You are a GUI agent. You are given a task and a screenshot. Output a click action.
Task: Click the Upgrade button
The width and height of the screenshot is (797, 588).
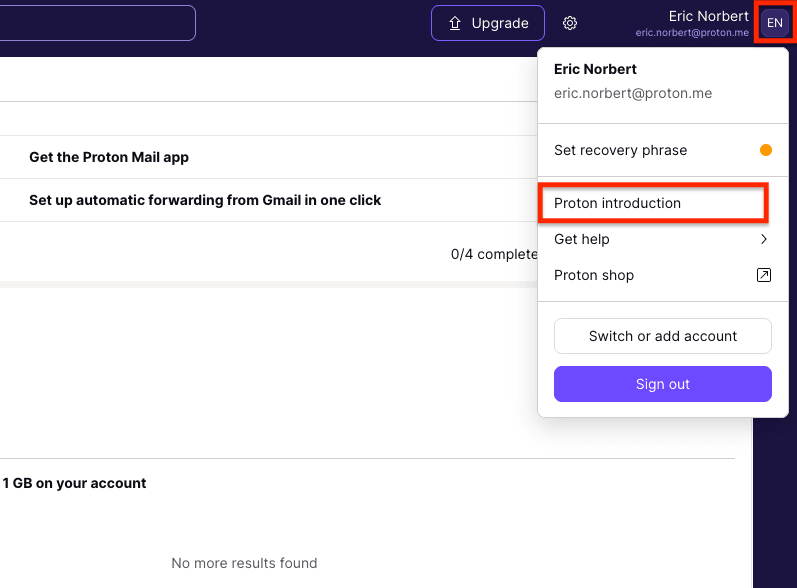click(488, 23)
